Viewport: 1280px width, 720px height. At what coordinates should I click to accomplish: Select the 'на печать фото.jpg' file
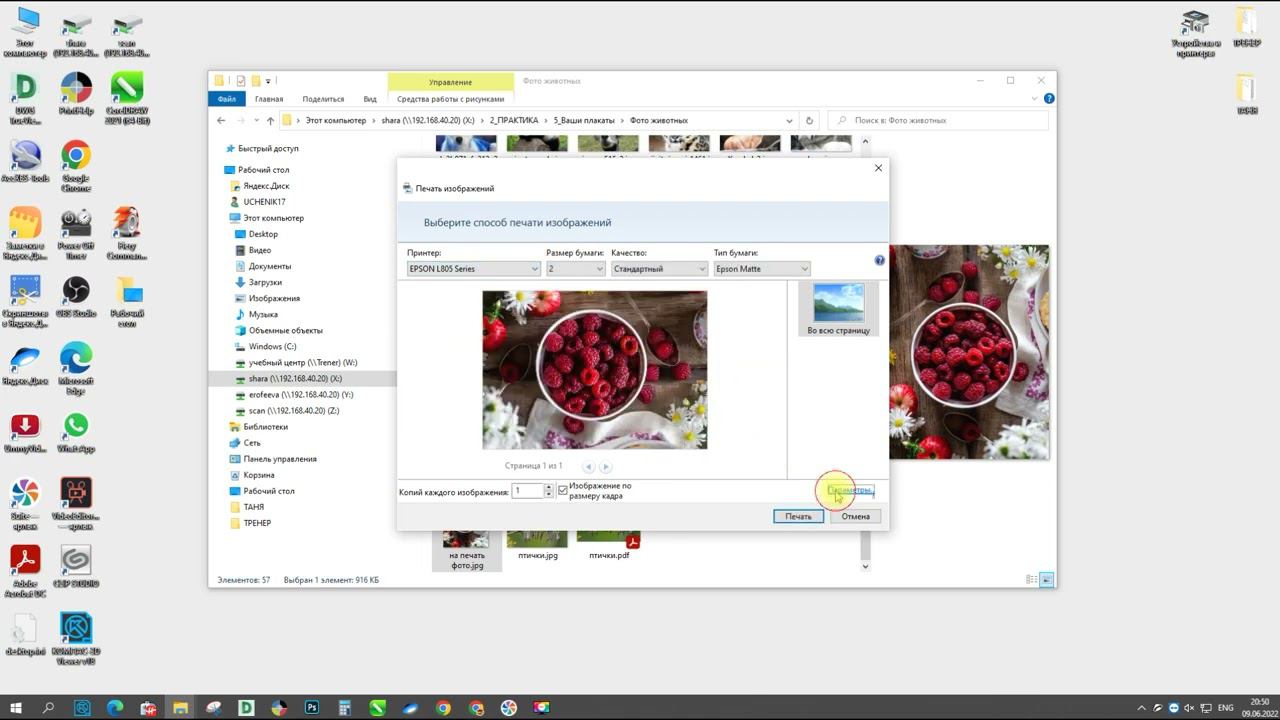point(467,551)
